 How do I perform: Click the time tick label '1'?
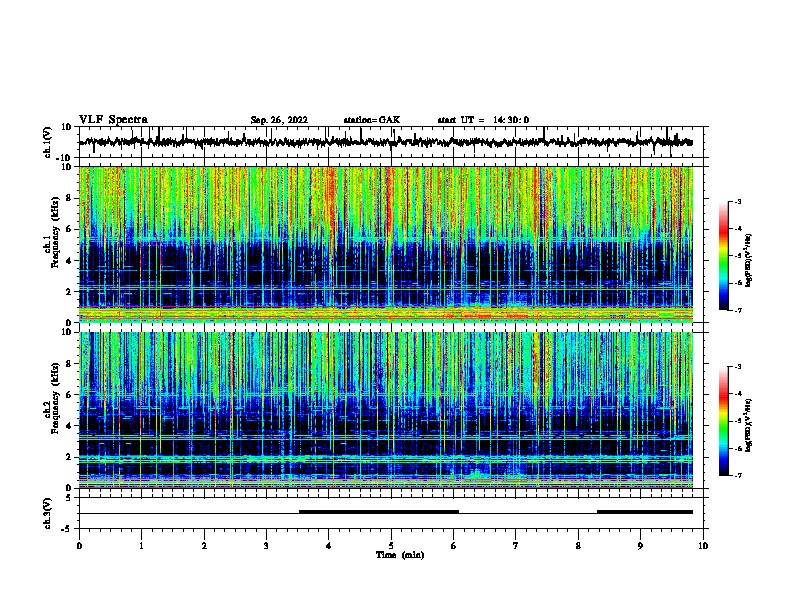[x=141, y=546]
